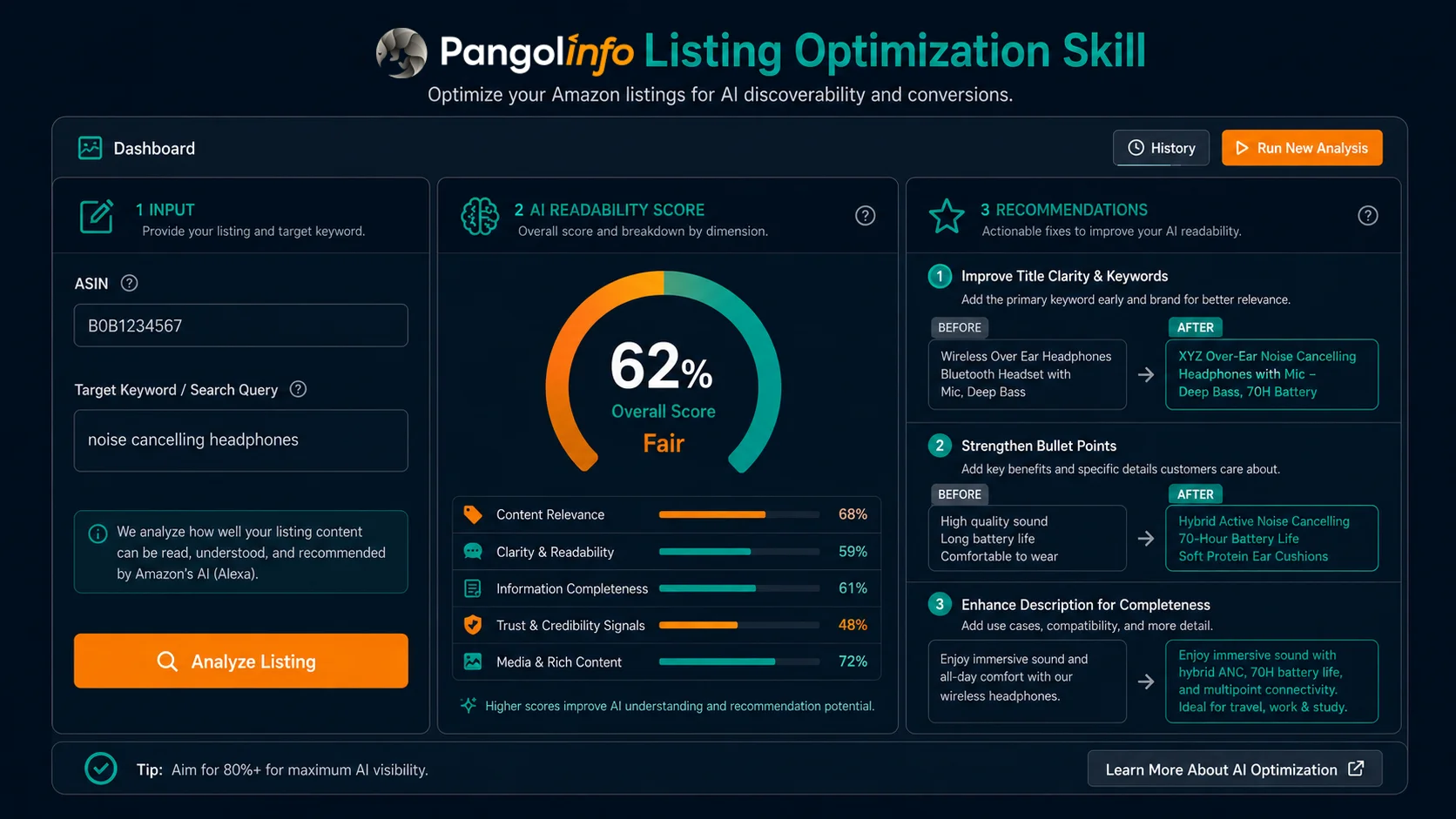
Task: Click the Media & Rich Content image icon
Action: click(473, 661)
